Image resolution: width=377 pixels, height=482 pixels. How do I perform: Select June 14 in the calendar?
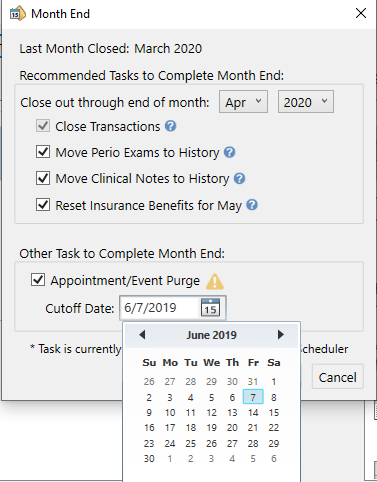pos(253,413)
